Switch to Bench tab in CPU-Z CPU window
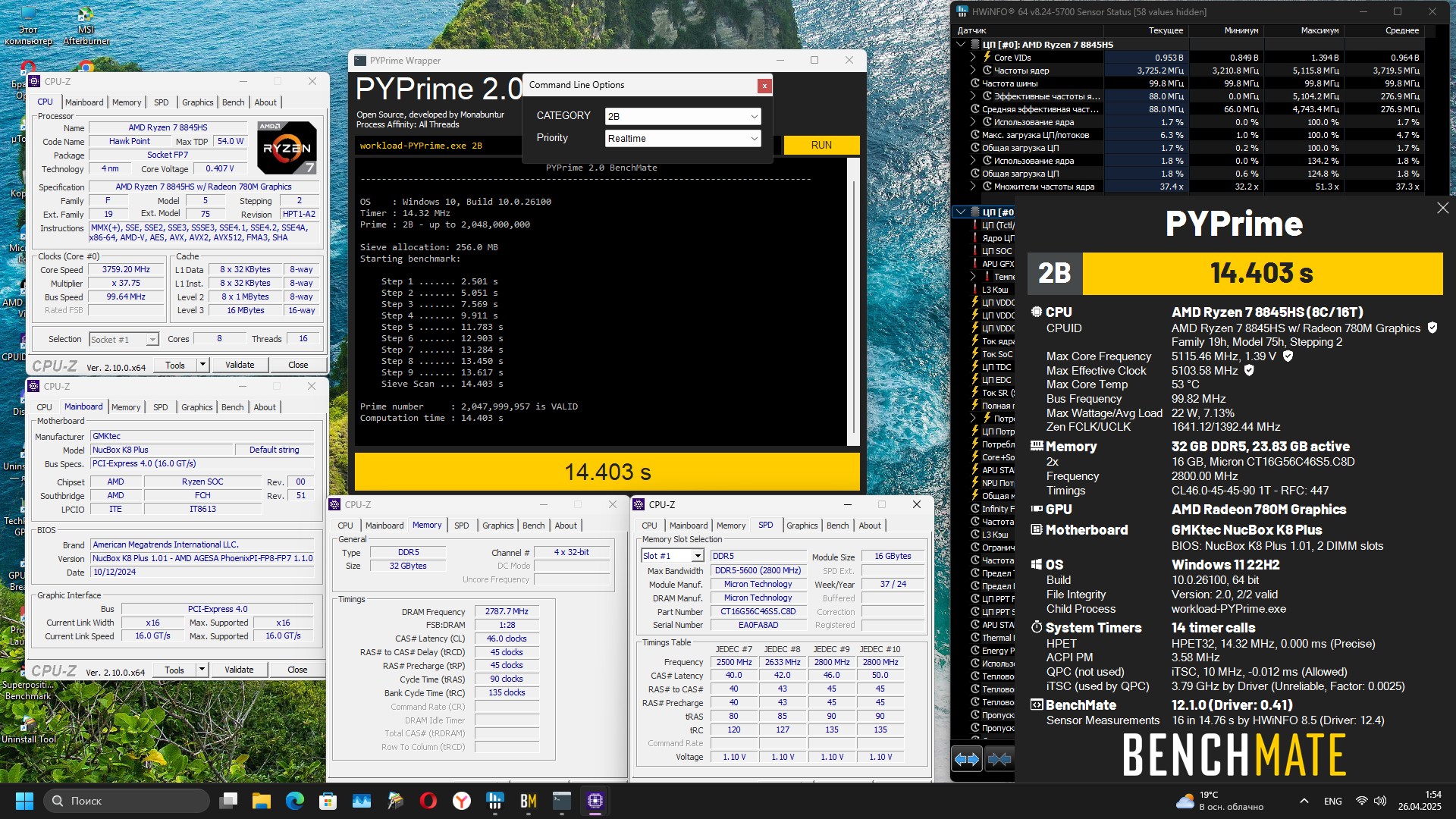Viewport: 1456px width, 819px height. point(233,102)
